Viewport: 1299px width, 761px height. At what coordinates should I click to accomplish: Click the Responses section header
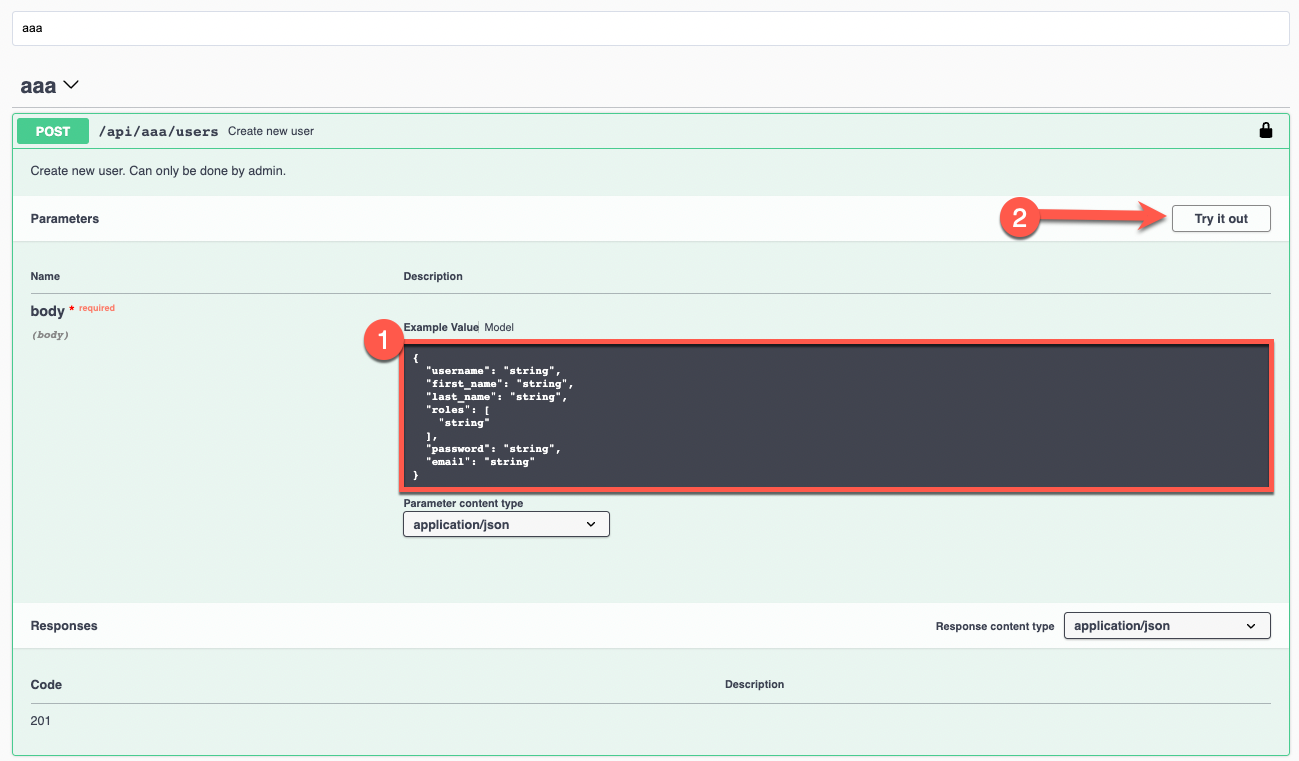pyautogui.click(x=63, y=625)
